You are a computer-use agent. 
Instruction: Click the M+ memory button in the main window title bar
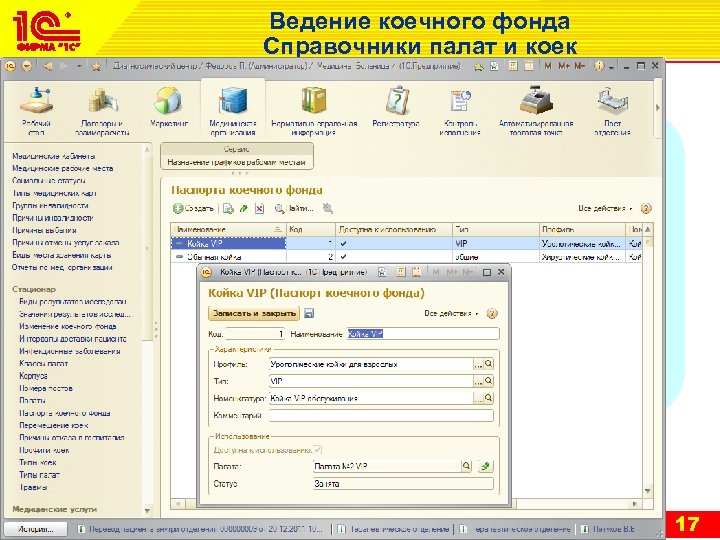pyautogui.click(x=564, y=66)
